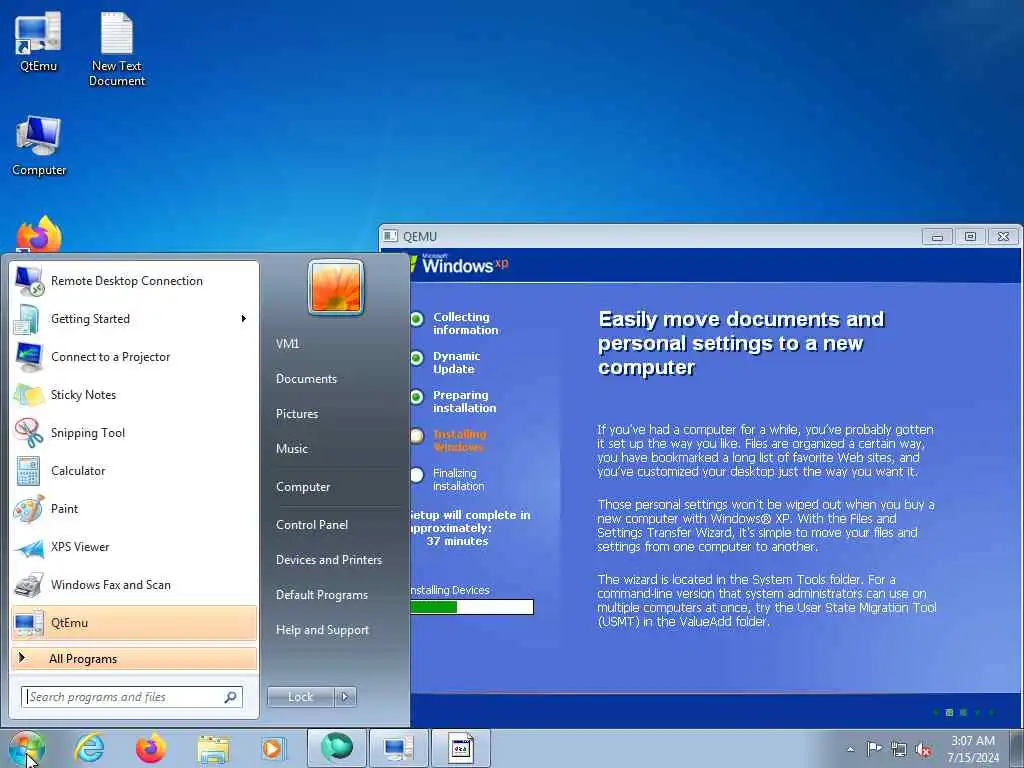Open Devices and Printers
Image resolution: width=1024 pixels, height=768 pixels.
tap(328, 560)
